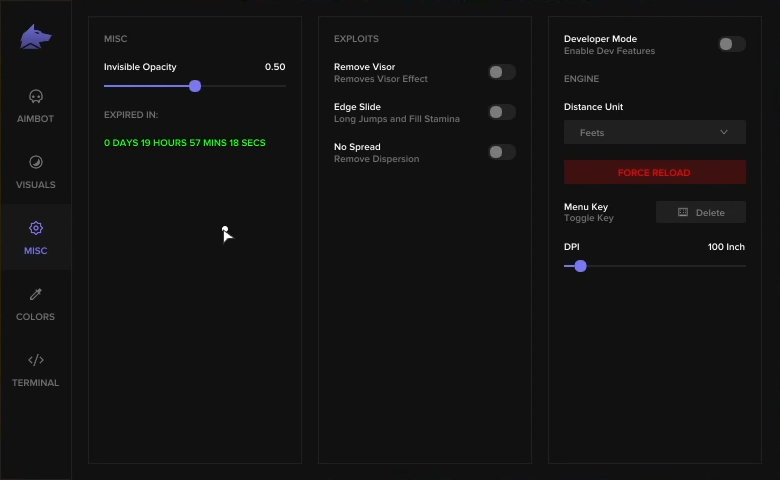This screenshot has height=480, width=780.
Task: Click the wolf logo in the sidebar
Action: point(35,37)
